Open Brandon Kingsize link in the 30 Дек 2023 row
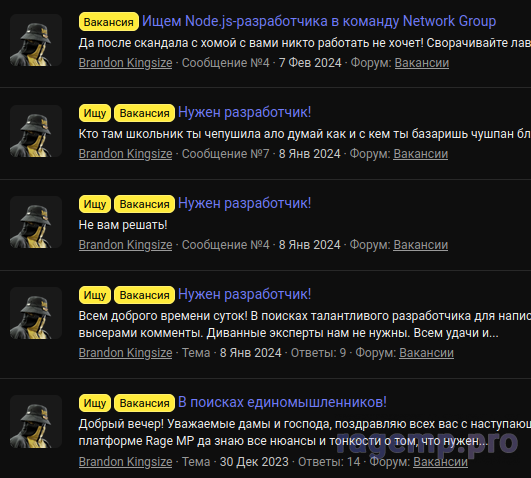The height and width of the screenshot is (478, 531). click(x=125, y=462)
